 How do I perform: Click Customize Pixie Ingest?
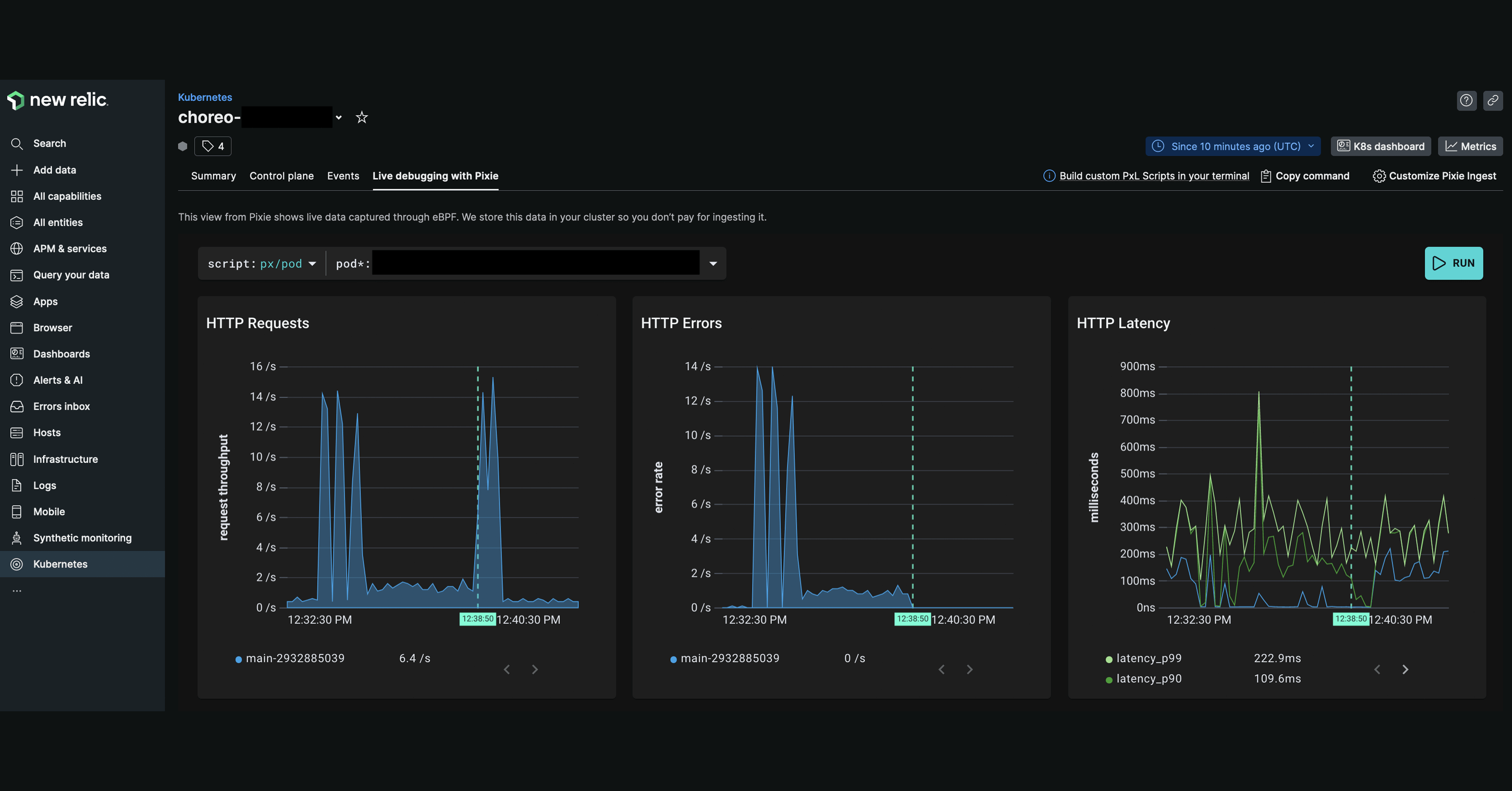coord(1435,176)
